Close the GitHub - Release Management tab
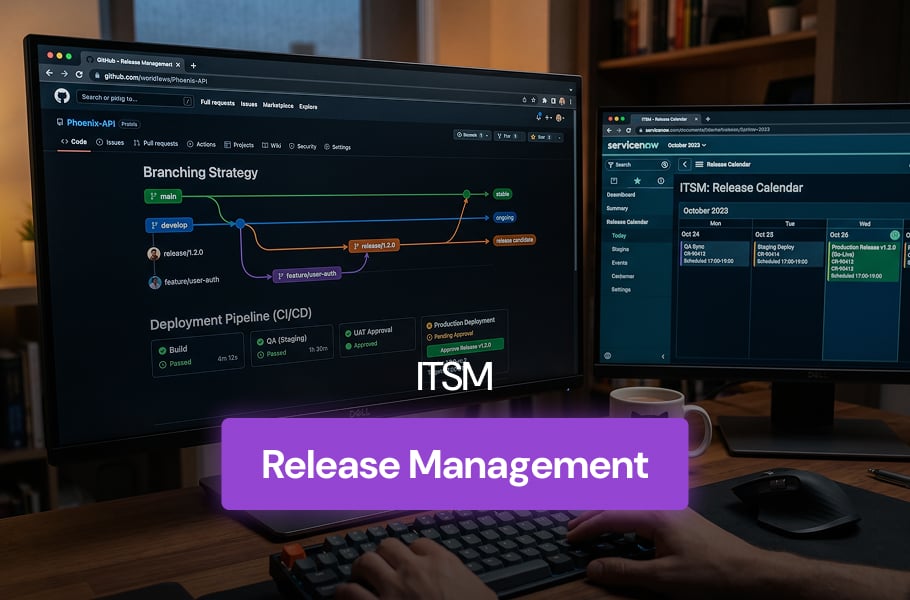Image resolution: width=910 pixels, height=600 pixels. 178,64
